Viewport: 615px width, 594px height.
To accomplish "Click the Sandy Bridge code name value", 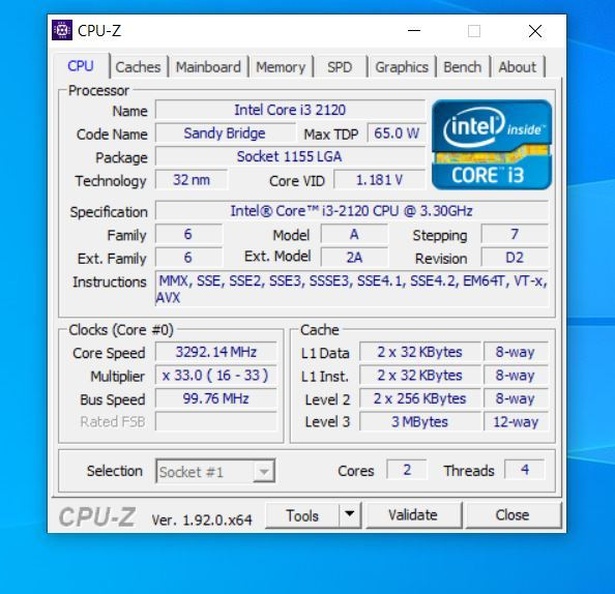I will point(225,133).
